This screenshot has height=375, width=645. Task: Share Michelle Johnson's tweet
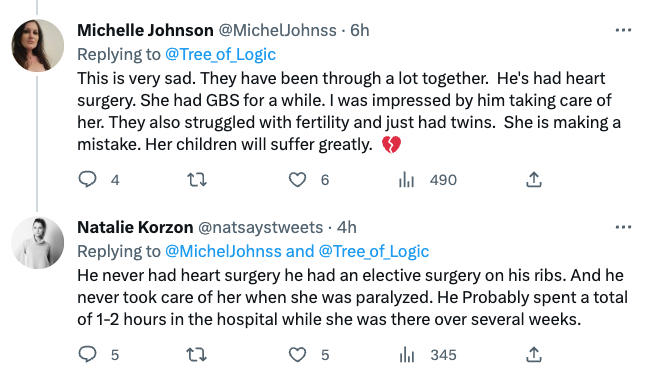point(534,180)
